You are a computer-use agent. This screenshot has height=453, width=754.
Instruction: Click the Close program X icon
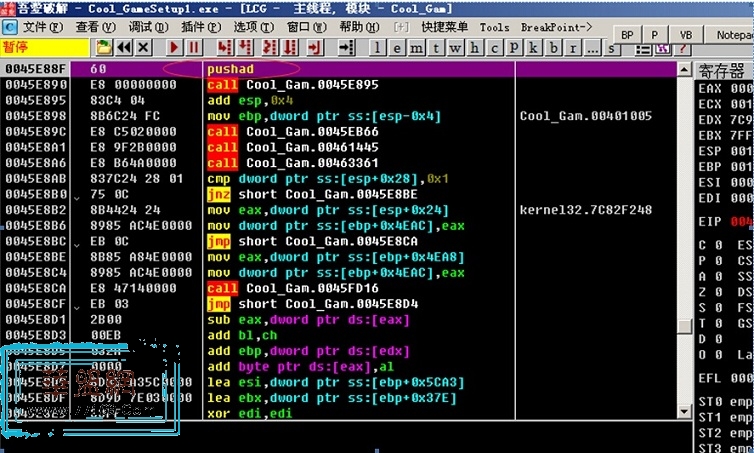click(x=144, y=47)
